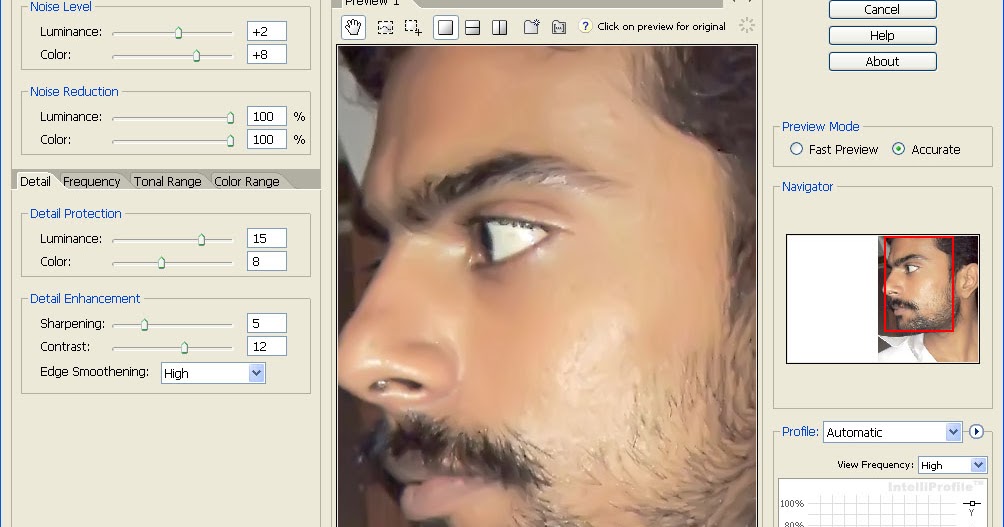Click the Cancel button
This screenshot has width=1004, height=527.
tap(882, 10)
